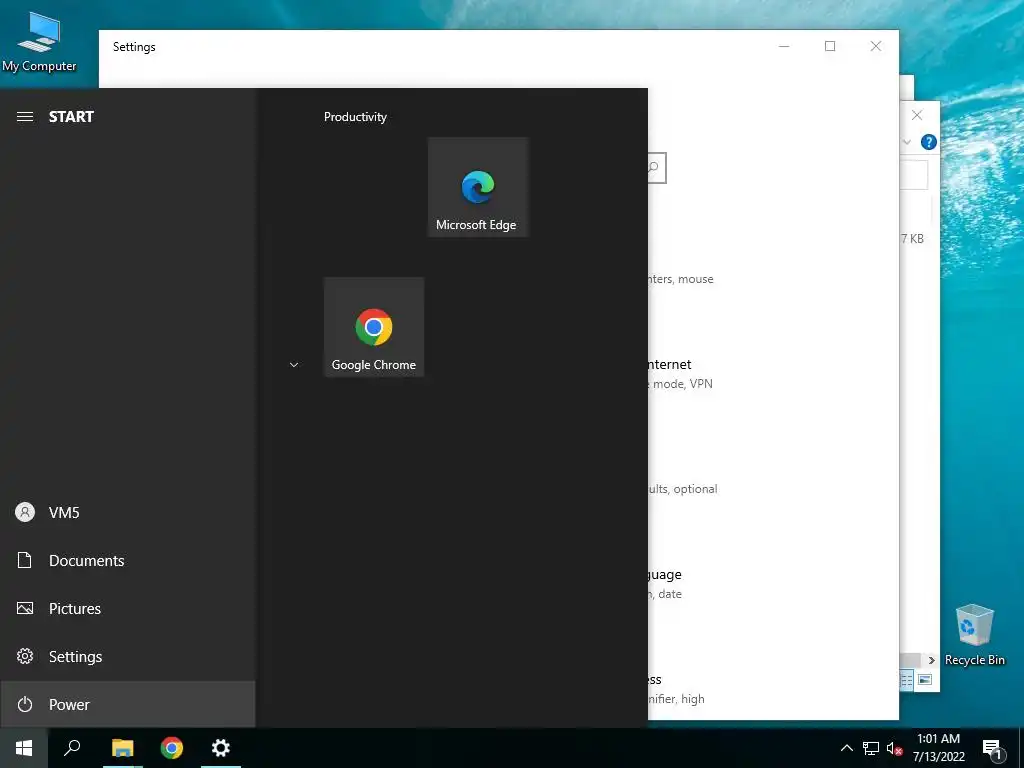Click the Power symbol icon
1024x768 pixels.
click(25, 705)
